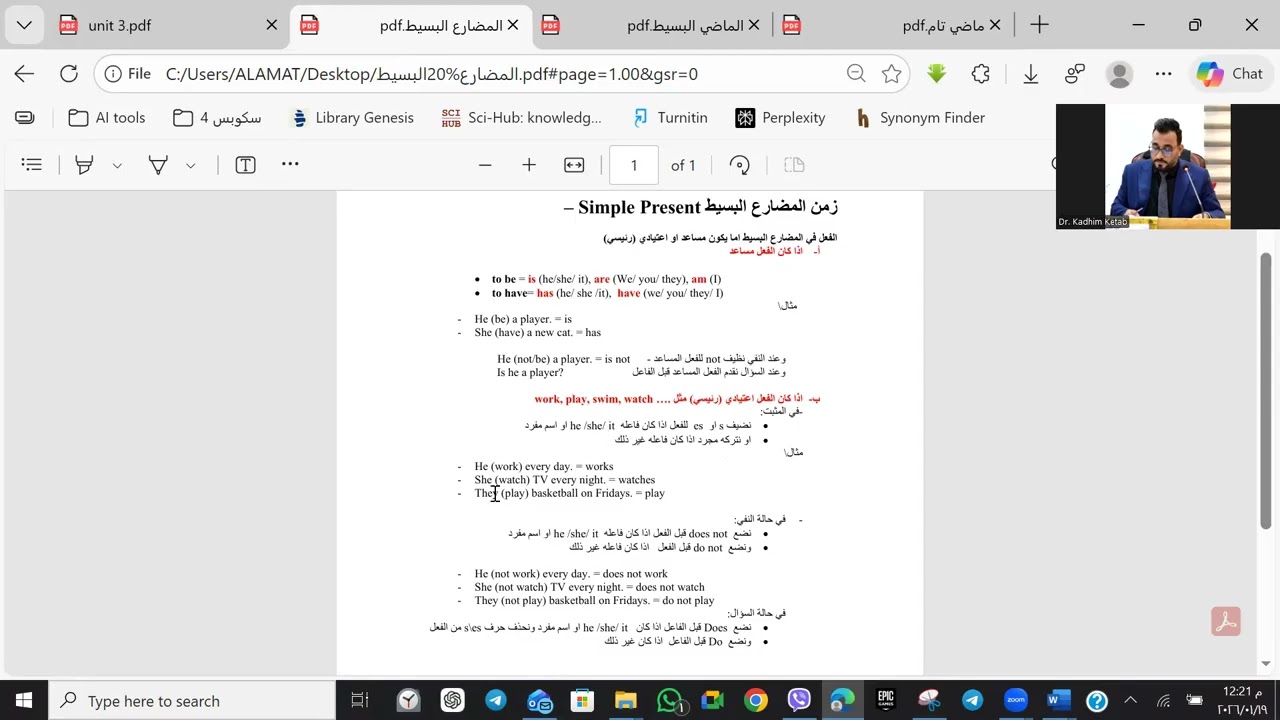
Task: Close the المضارع البسيط.pdf tab
Action: point(513,25)
